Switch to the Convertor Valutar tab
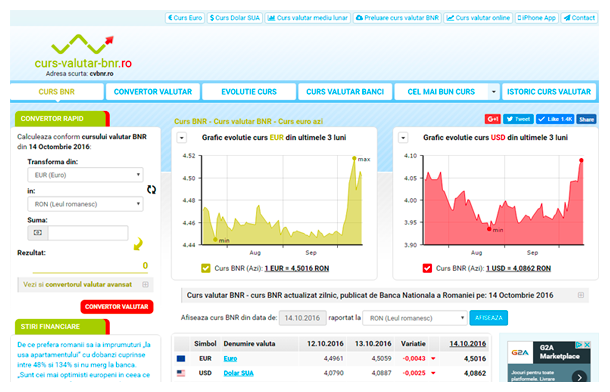Screen dimensions: 610x392 (153, 92)
